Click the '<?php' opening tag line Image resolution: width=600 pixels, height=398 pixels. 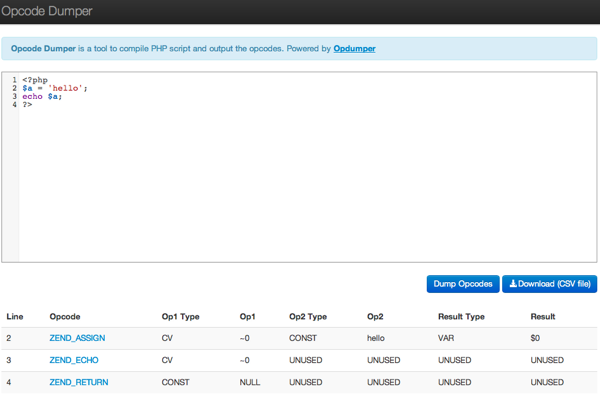[35, 80]
